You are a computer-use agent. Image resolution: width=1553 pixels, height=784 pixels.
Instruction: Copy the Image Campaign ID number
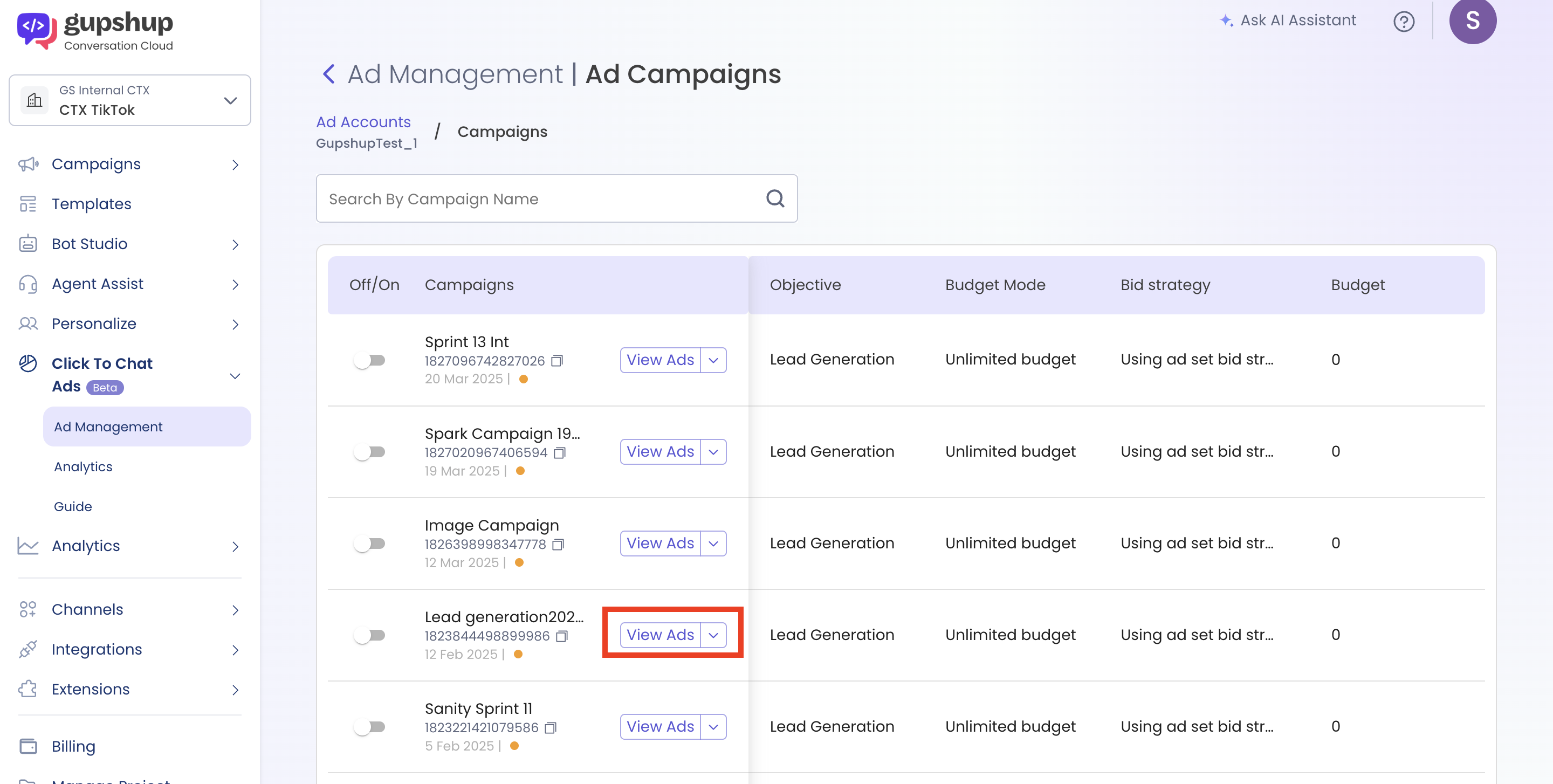[558, 545]
